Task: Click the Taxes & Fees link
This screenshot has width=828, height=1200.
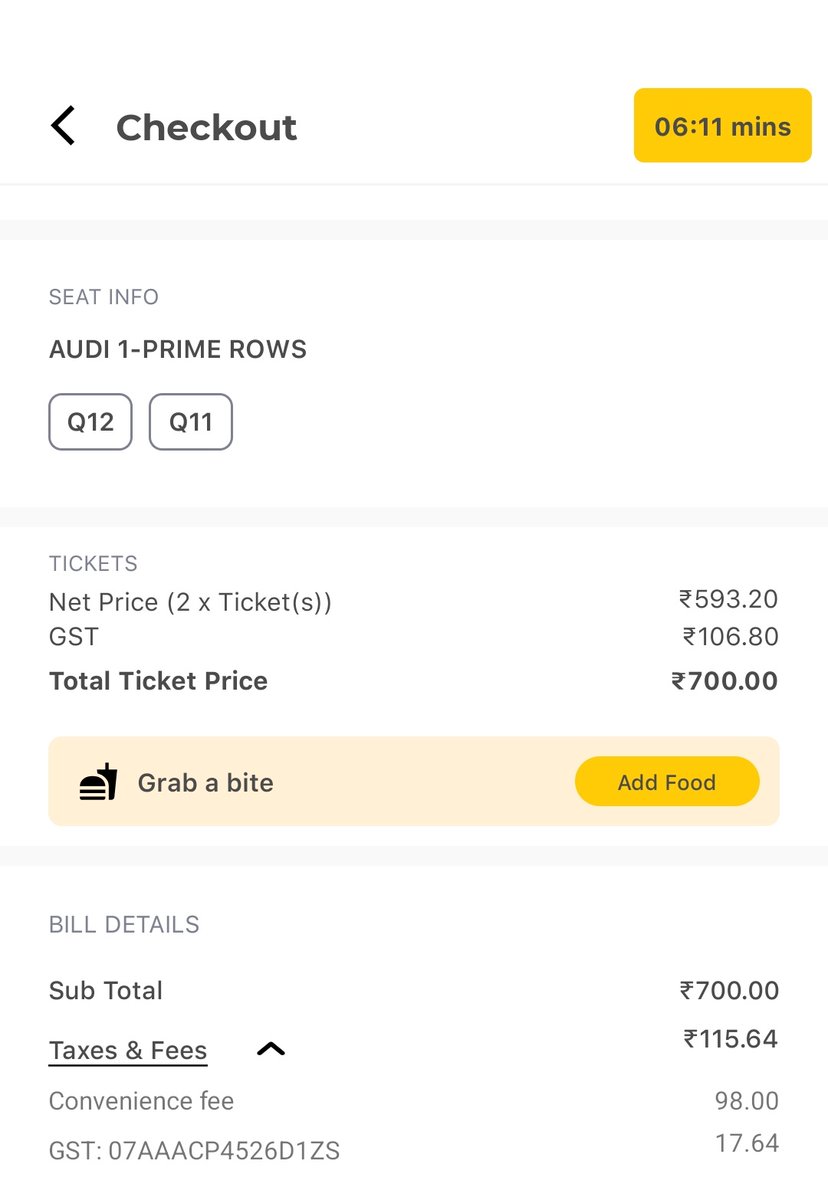Action: point(128,1051)
